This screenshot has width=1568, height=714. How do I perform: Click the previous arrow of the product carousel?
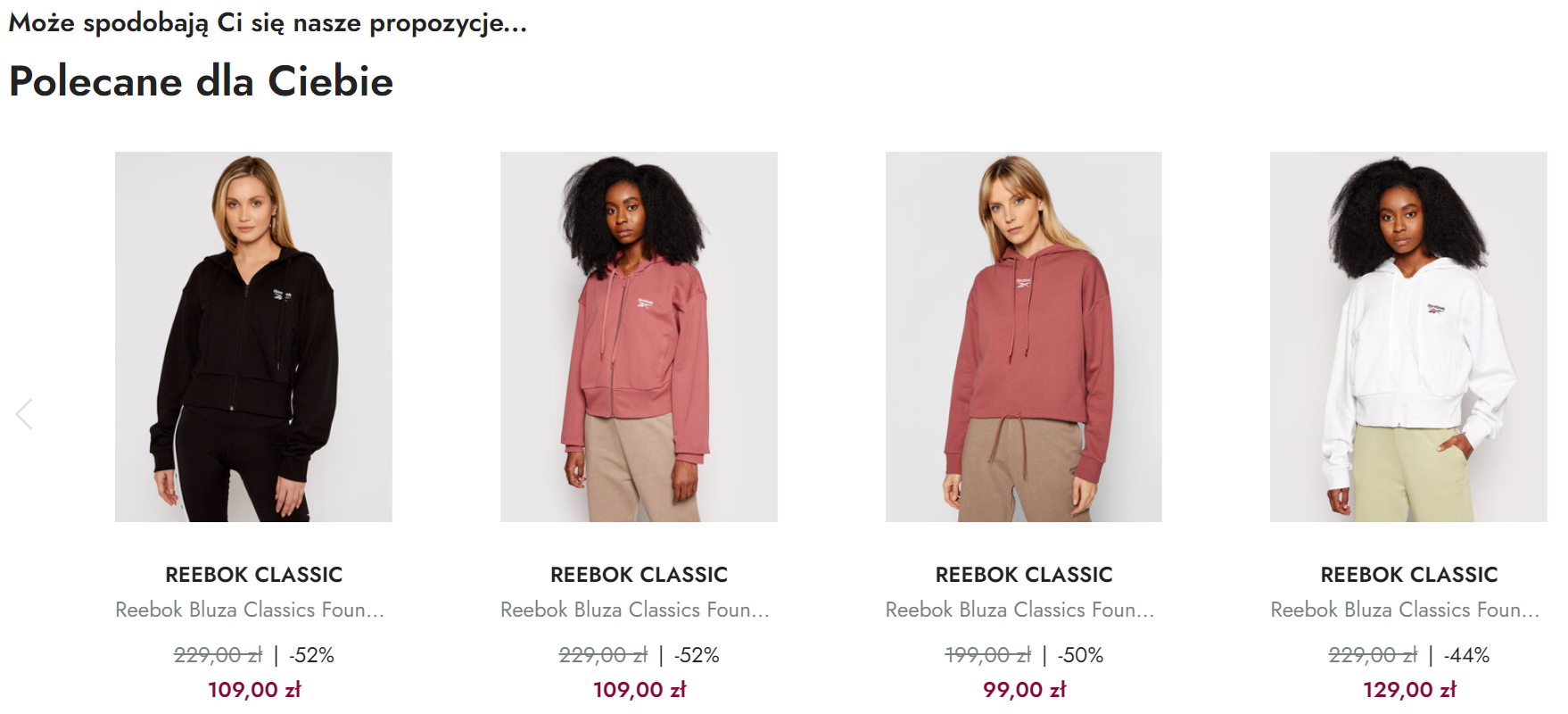[24, 414]
